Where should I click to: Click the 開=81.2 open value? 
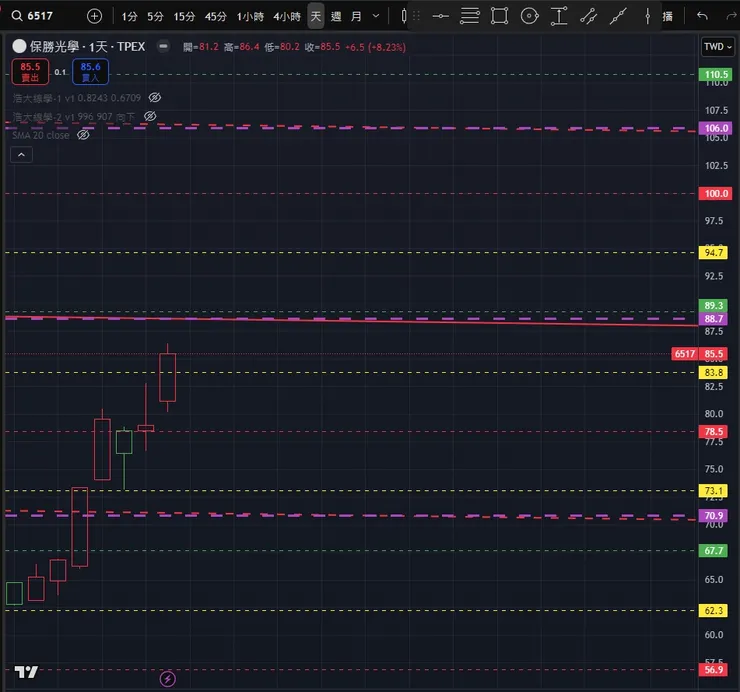201,47
